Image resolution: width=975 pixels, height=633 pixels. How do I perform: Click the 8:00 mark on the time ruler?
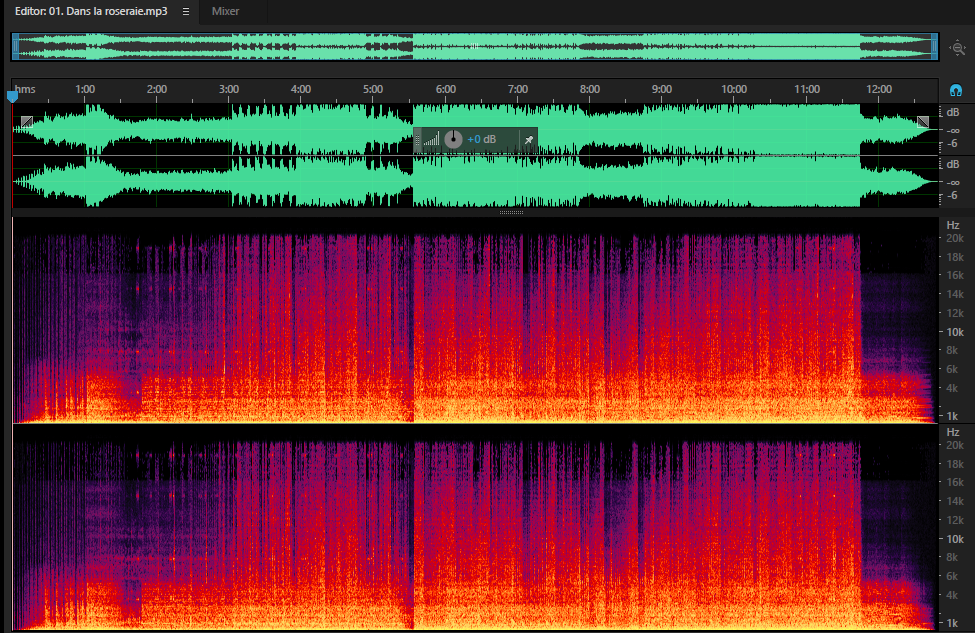(x=590, y=90)
